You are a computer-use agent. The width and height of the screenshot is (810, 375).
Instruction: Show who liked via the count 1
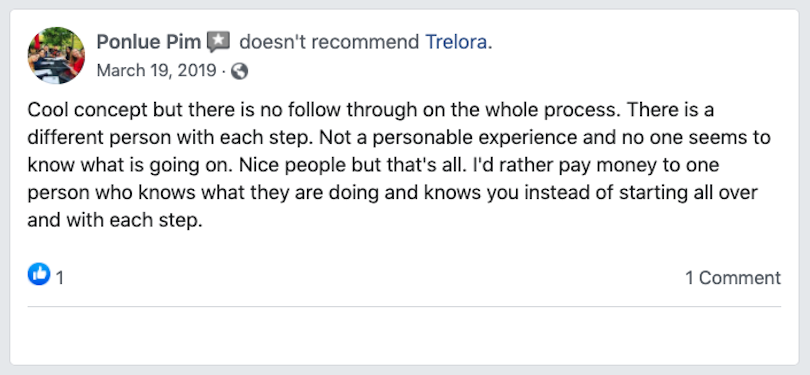point(60,278)
